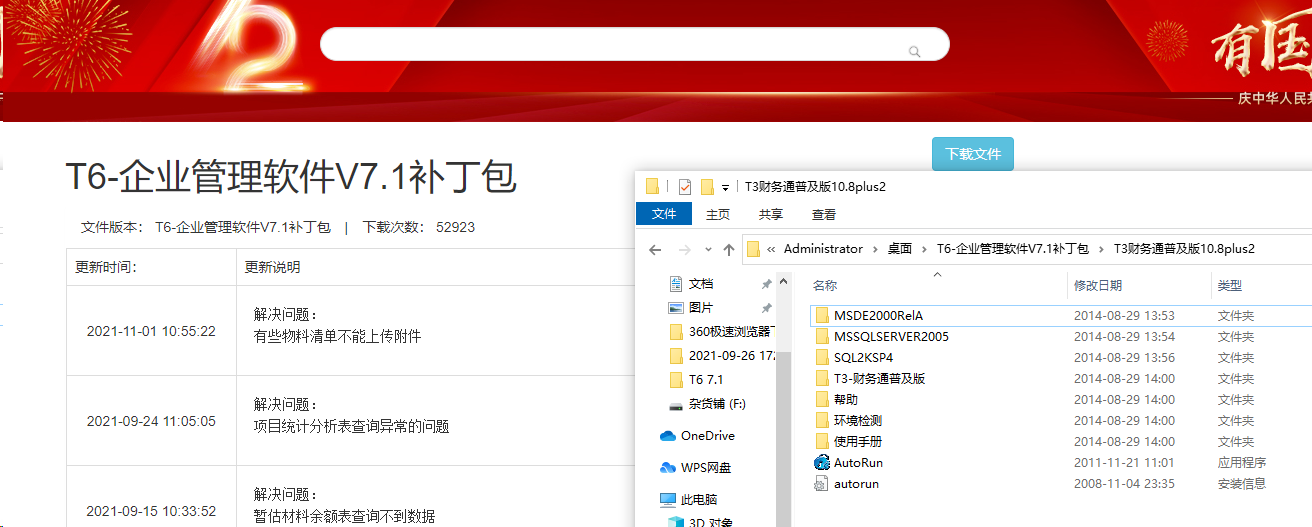The image size is (1312, 527).
Task: Sort files by the 修改日期 column header
Action: tap(1098, 286)
